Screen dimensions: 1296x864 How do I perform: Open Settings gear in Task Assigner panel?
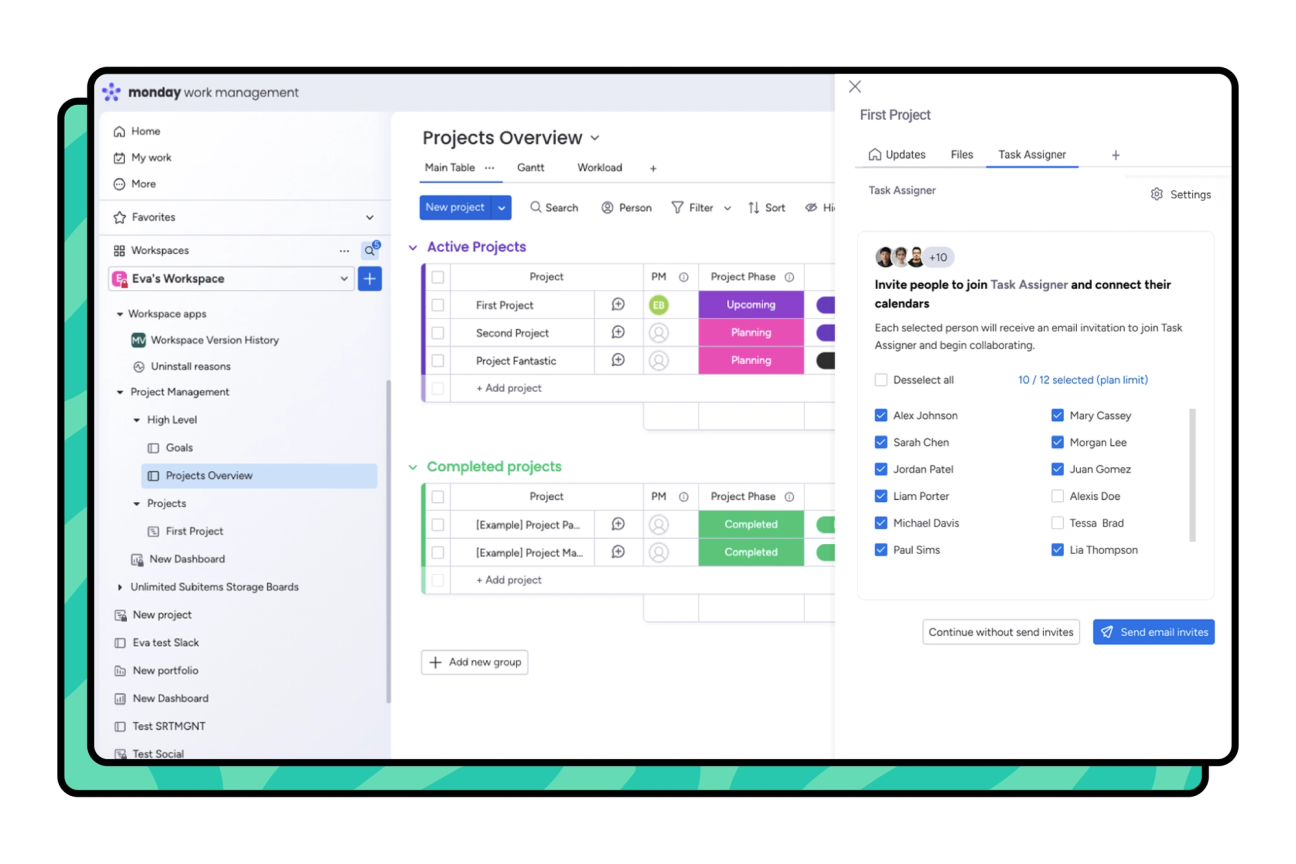[1157, 194]
